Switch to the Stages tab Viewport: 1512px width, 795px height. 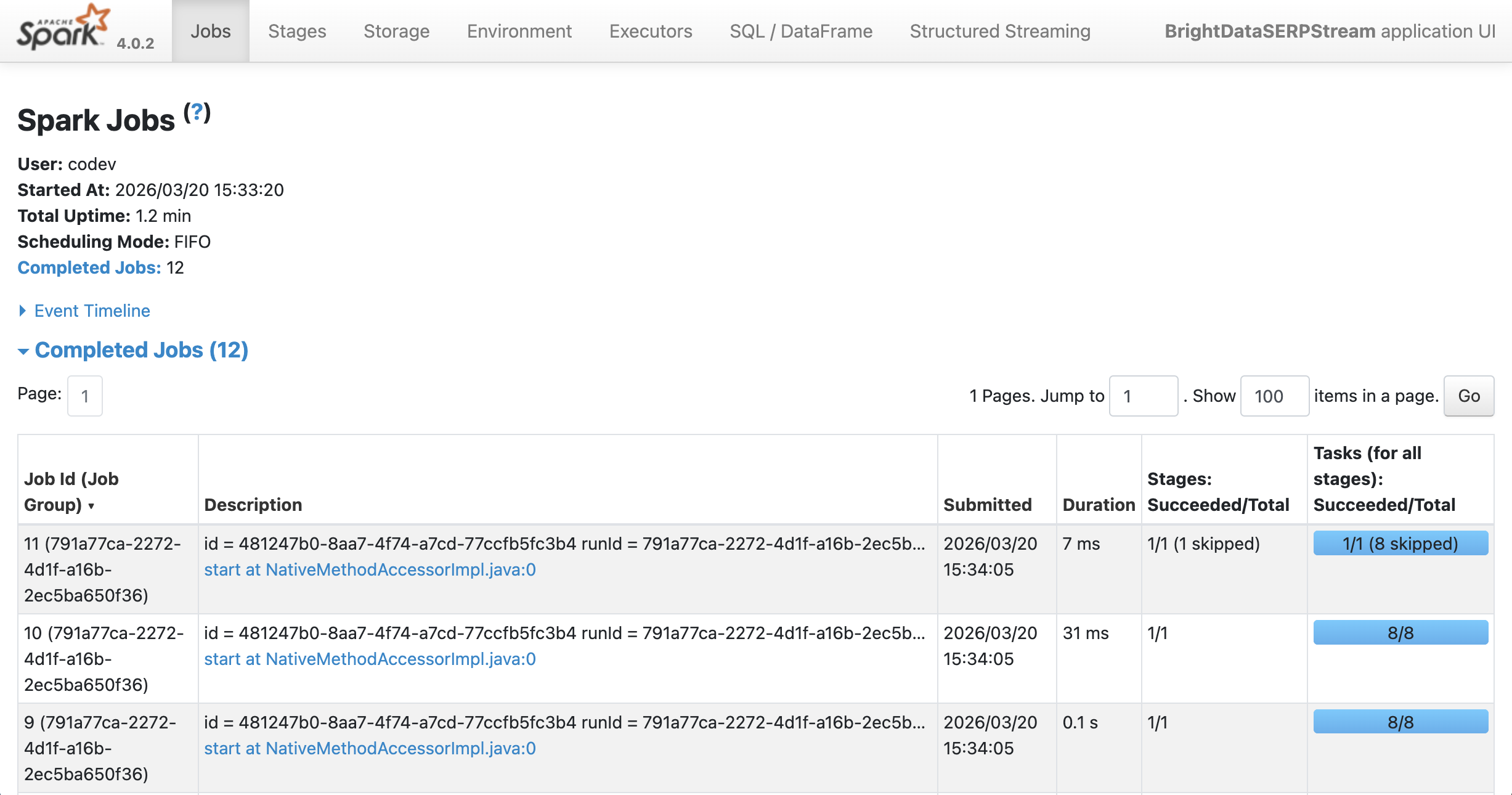coord(297,31)
